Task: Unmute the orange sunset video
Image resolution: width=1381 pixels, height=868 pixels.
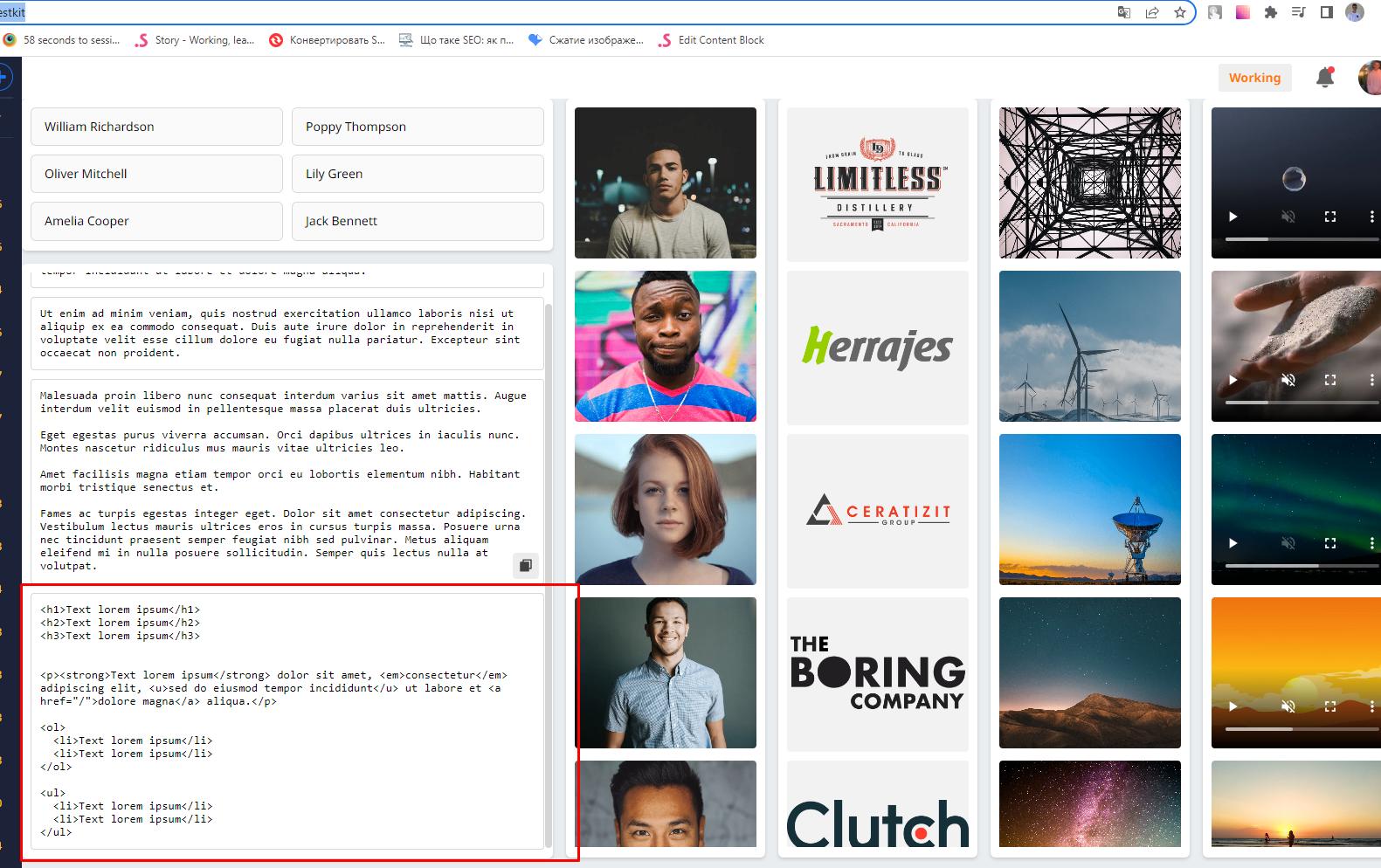Action: point(1288,706)
